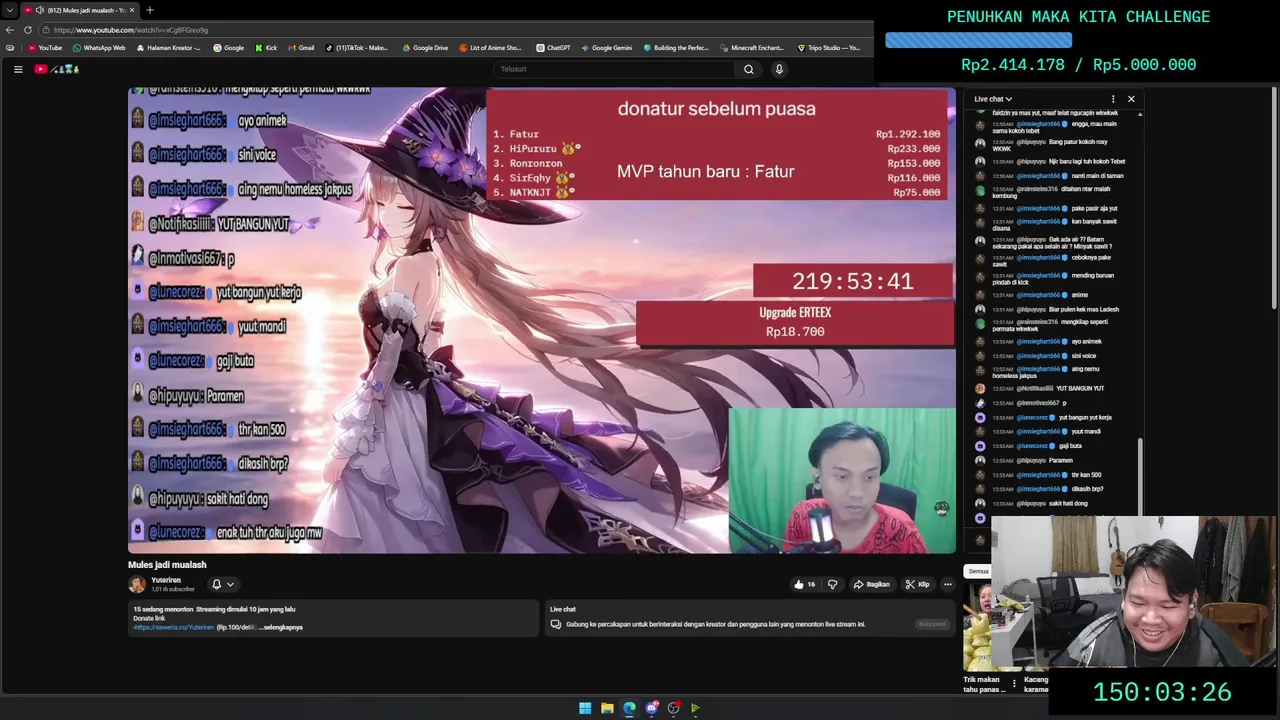Click the Bagikan share button
Viewport: 1280px width, 720px height.
coord(871,584)
